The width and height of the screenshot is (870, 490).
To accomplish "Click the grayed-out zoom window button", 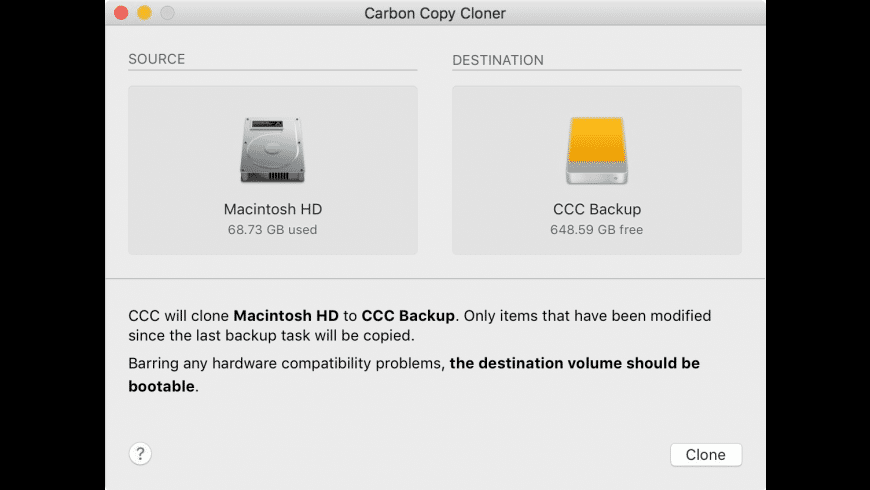I will (x=168, y=13).
